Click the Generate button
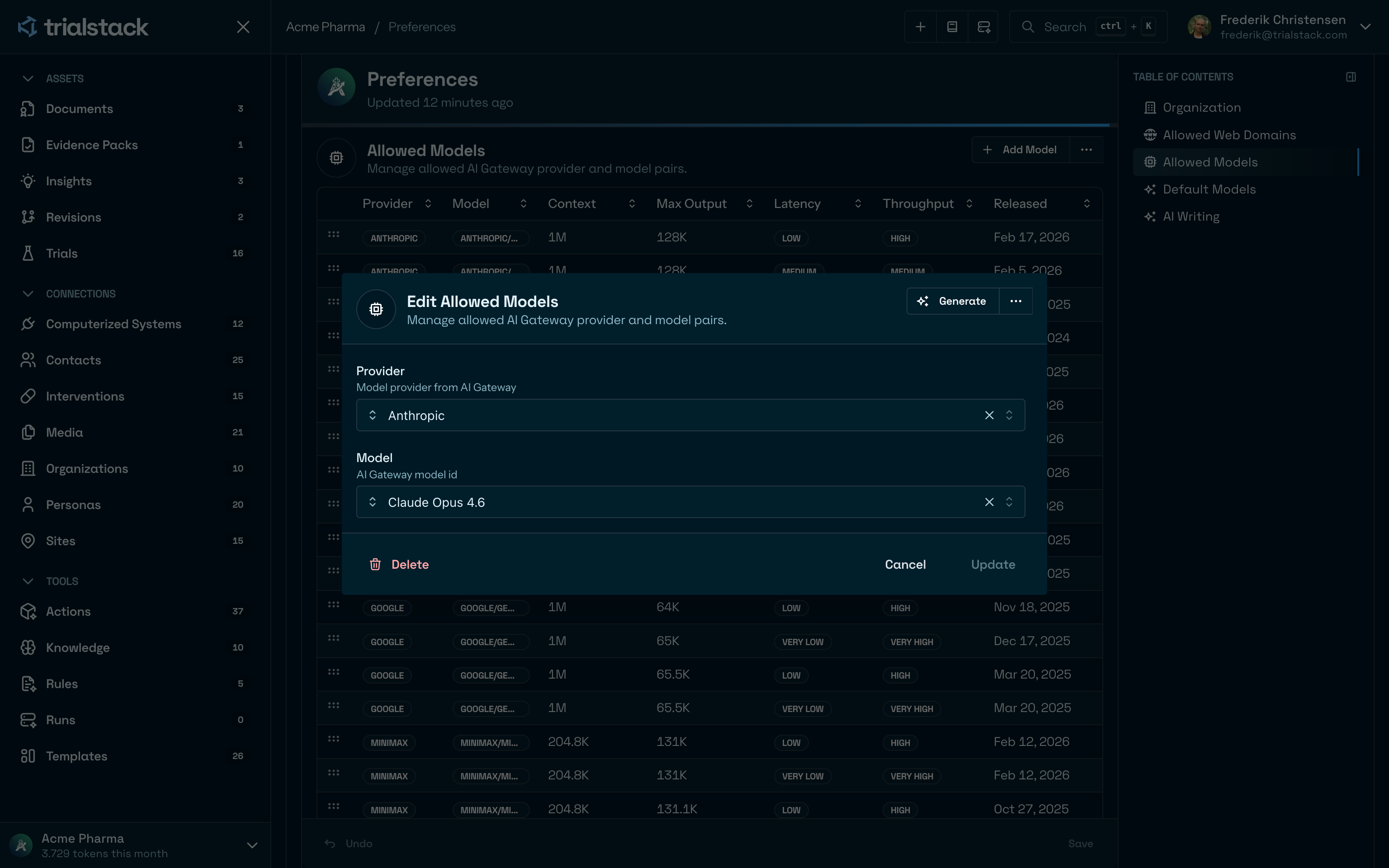 [953, 302]
